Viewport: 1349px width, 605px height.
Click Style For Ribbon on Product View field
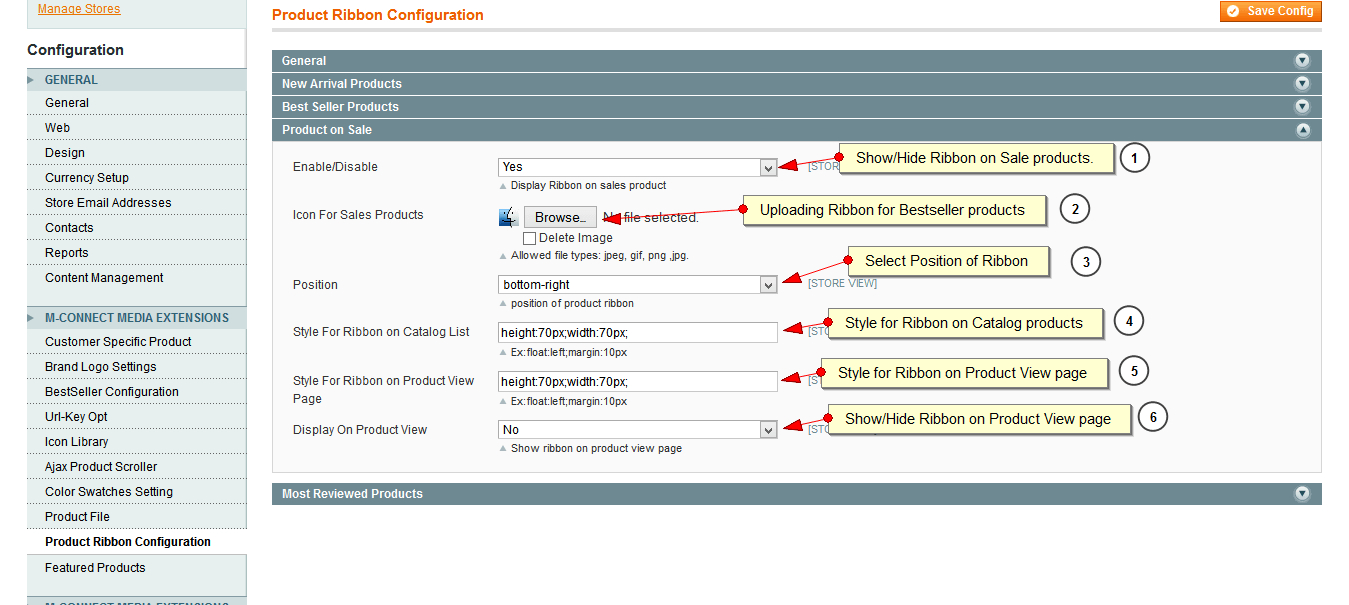[637, 381]
